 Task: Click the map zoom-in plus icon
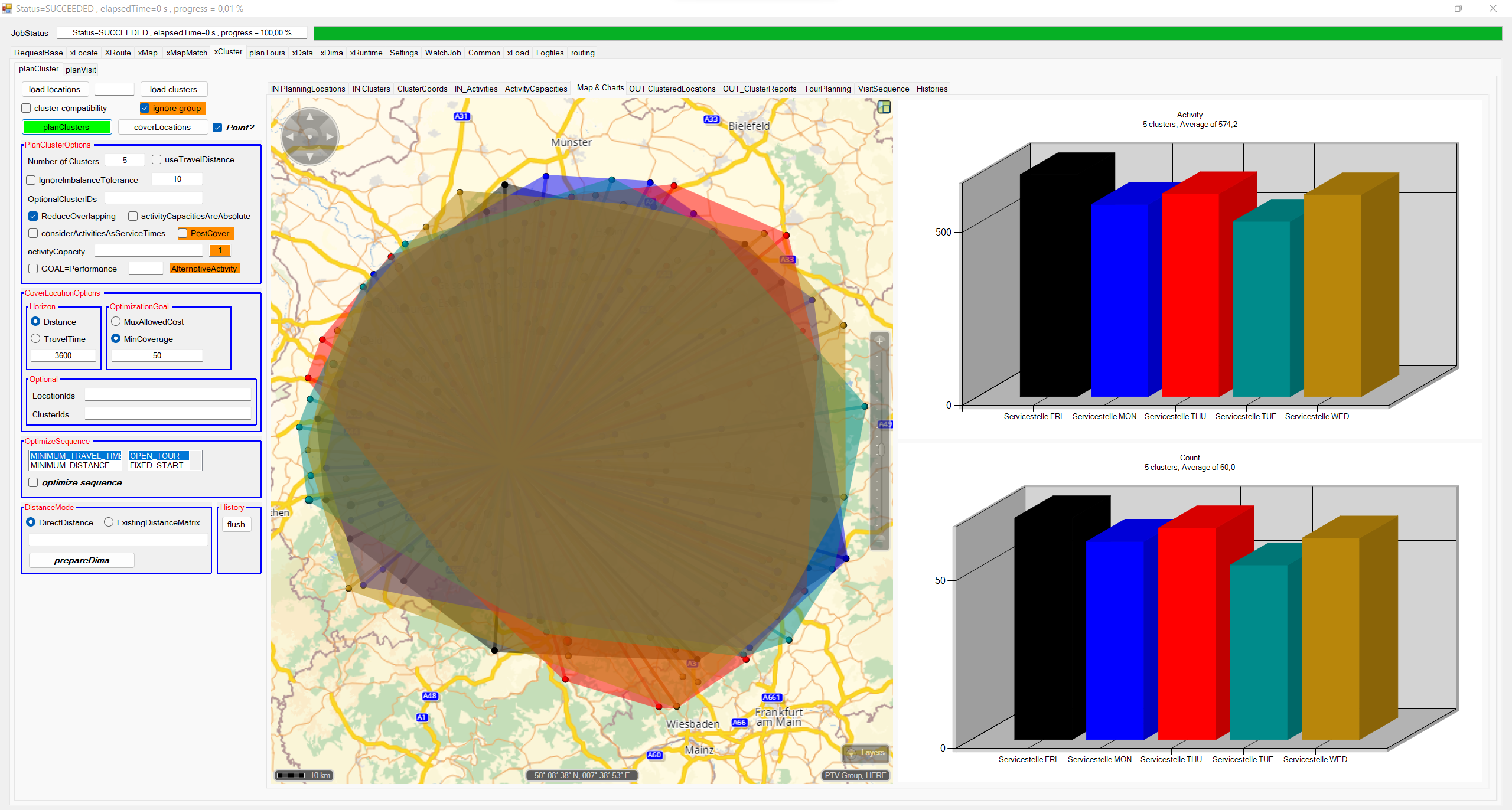click(x=879, y=341)
